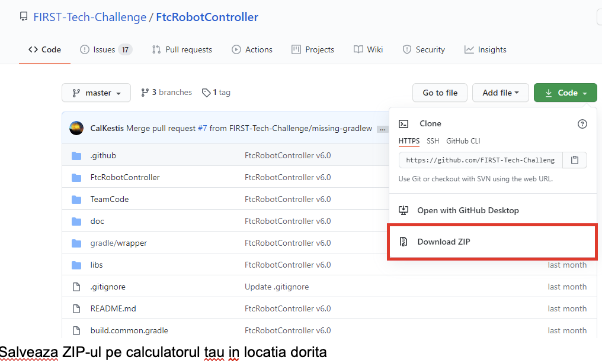Image resolution: width=603 pixels, height=364 pixels.
Task: Open the .gitignore file
Action: (108, 287)
